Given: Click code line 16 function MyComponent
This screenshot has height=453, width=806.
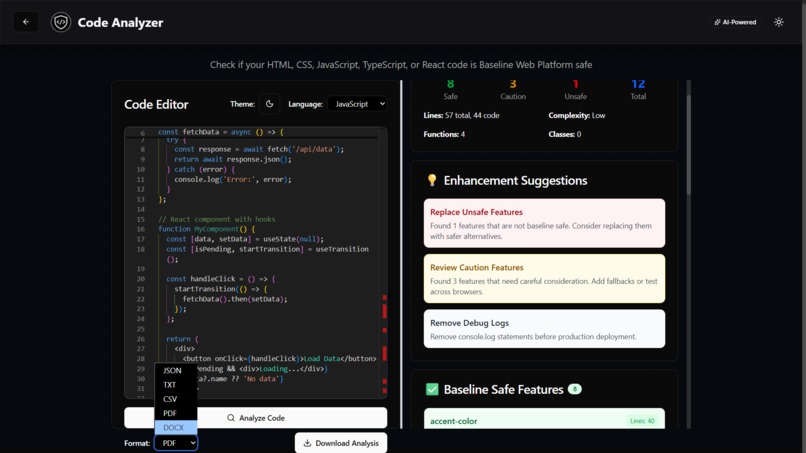Looking at the screenshot, I should (207, 229).
